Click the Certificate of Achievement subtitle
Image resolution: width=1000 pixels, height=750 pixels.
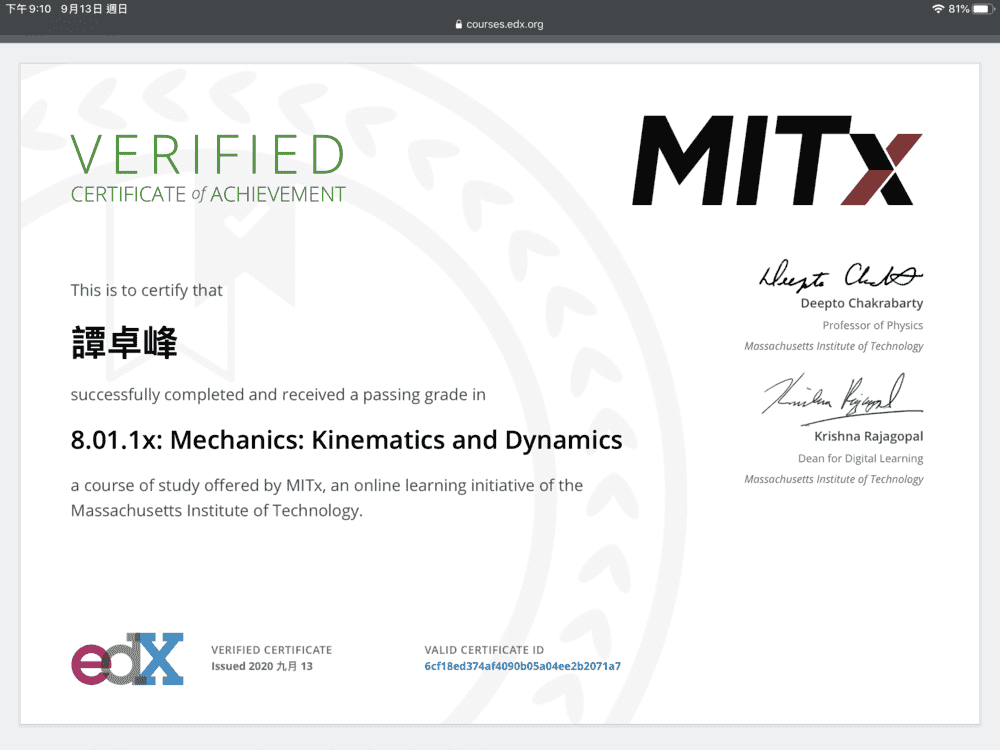coord(207,195)
